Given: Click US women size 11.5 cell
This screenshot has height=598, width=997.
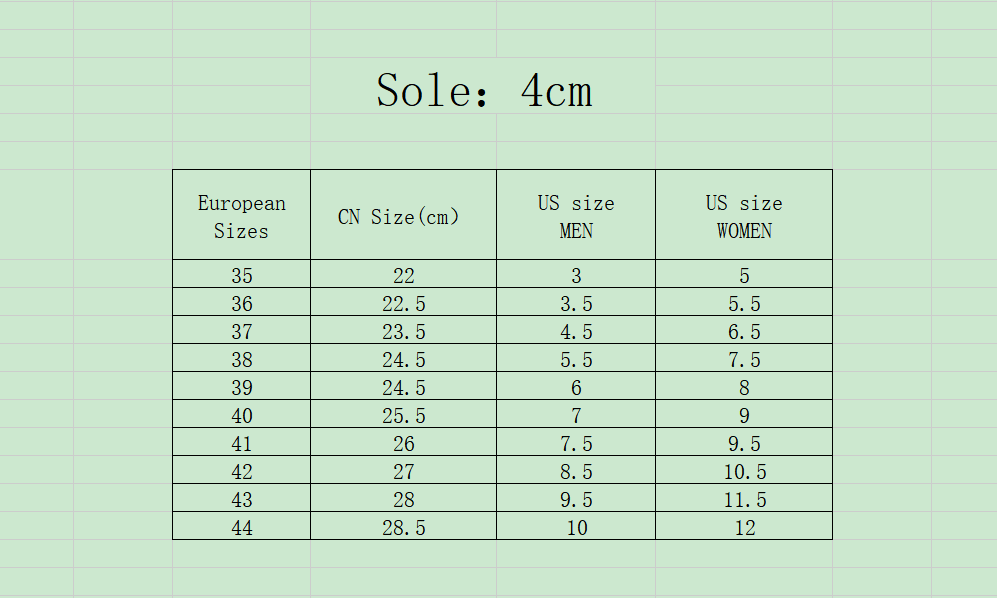Looking at the screenshot, I should [x=744, y=499].
